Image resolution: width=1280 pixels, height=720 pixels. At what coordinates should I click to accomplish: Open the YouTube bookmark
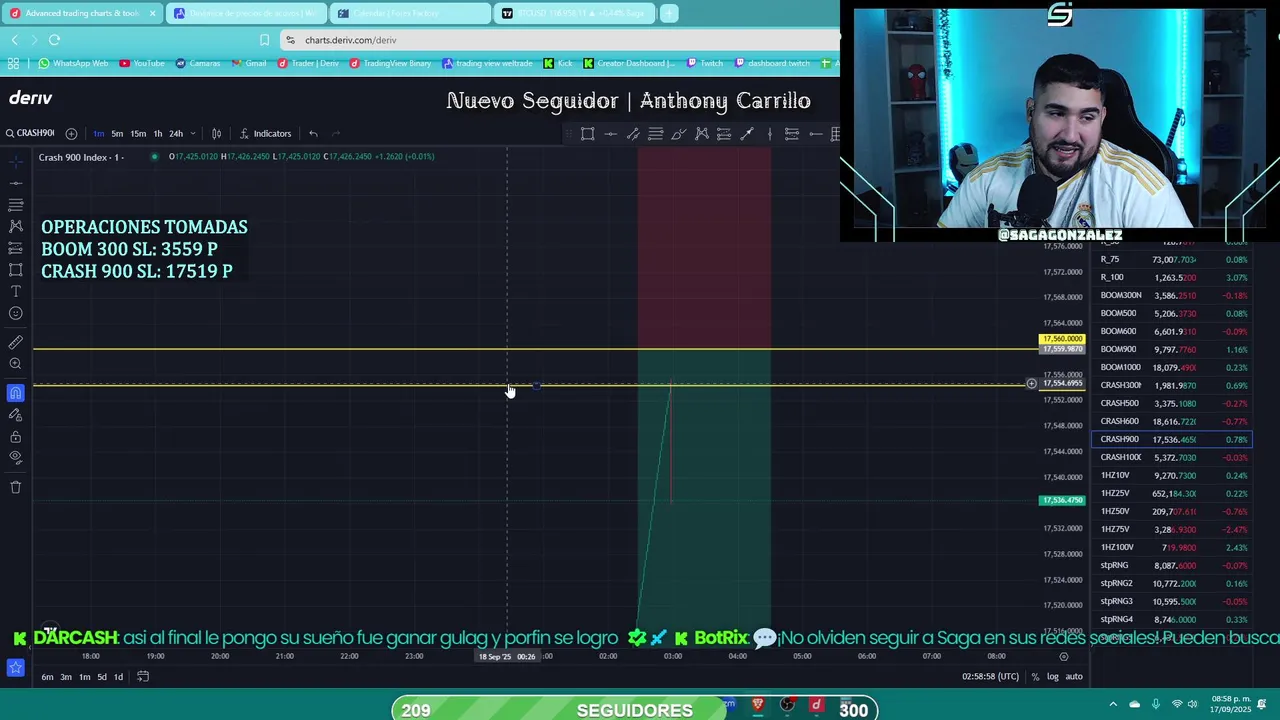142,64
